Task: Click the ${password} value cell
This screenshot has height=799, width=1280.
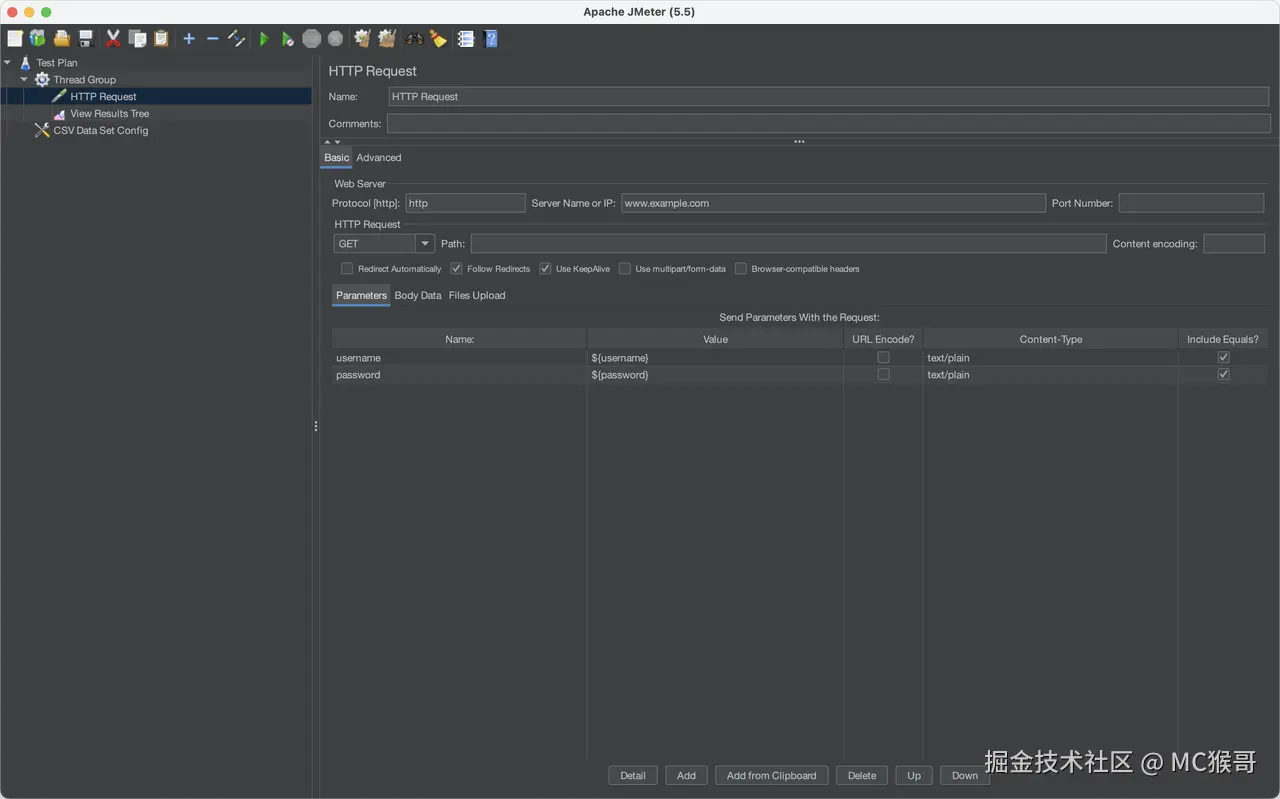Action: [714, 375]
